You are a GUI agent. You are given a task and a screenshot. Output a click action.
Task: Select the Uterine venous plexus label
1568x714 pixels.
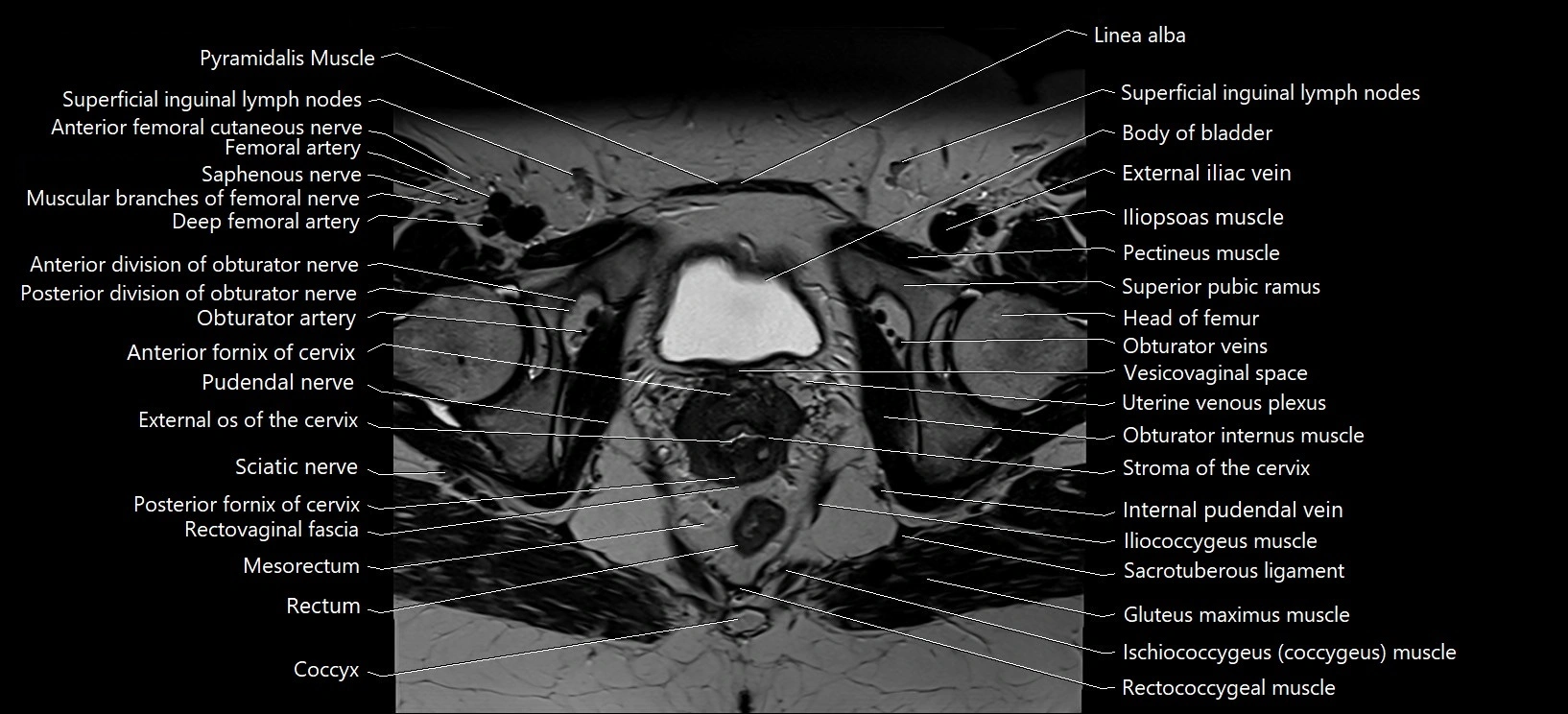1224,403
